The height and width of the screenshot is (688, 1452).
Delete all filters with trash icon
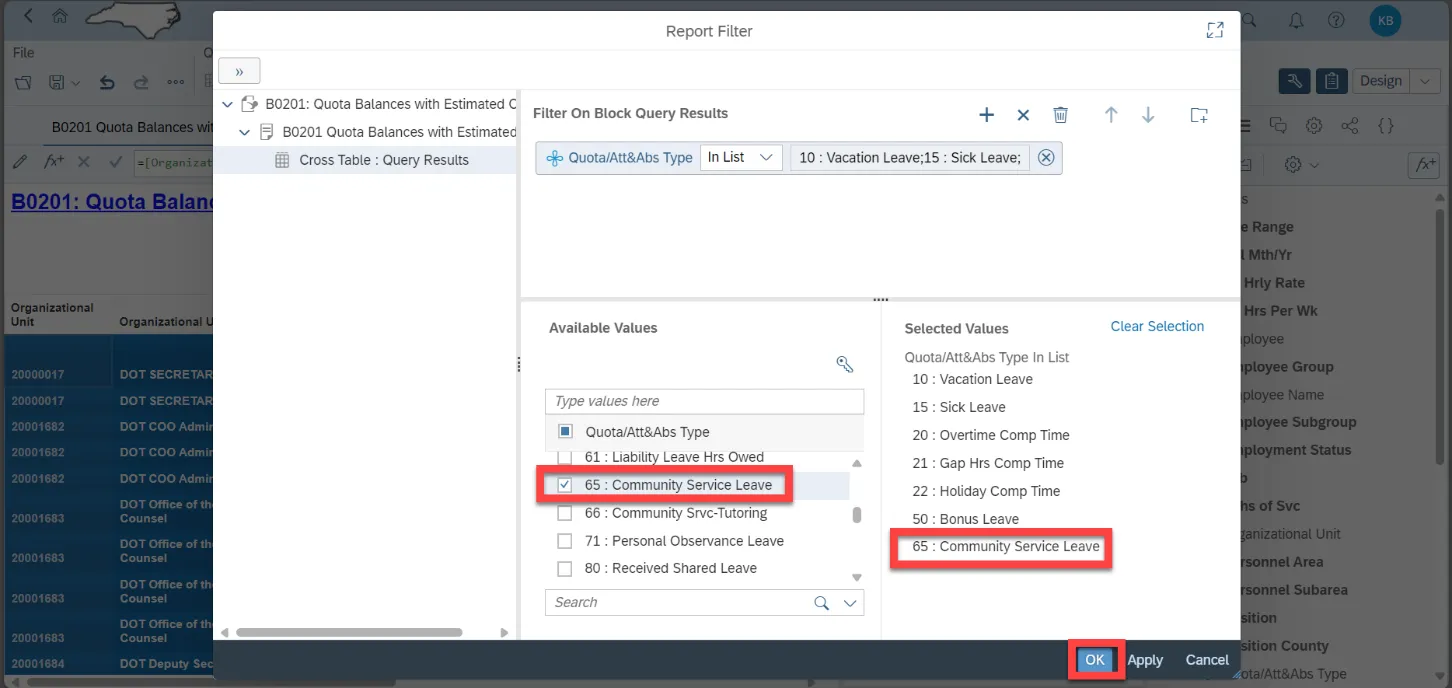point(1061,115)
